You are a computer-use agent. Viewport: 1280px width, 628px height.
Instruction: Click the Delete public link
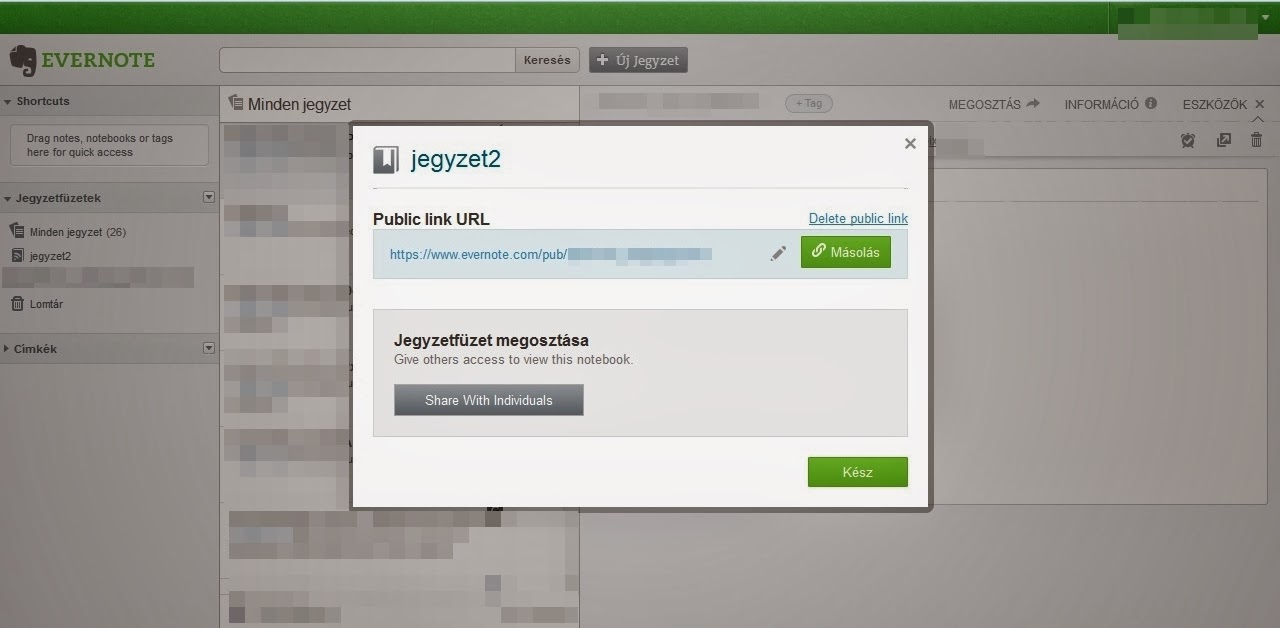(x=858, y=218)
